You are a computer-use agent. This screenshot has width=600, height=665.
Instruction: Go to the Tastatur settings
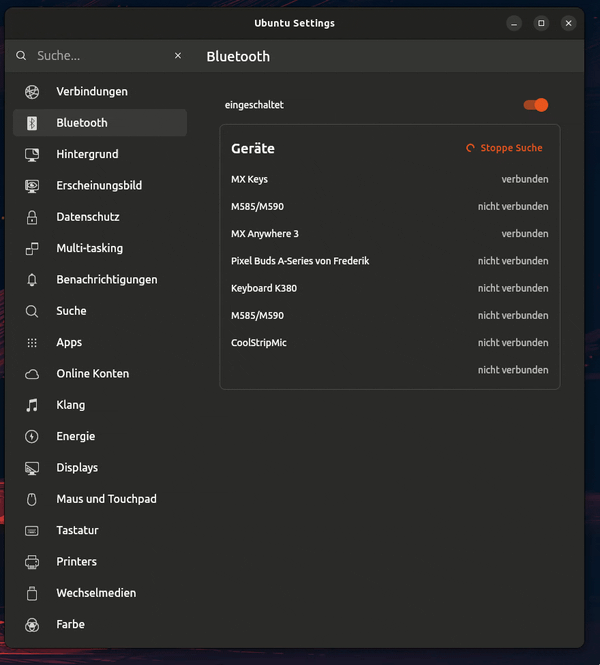point(100,531)
